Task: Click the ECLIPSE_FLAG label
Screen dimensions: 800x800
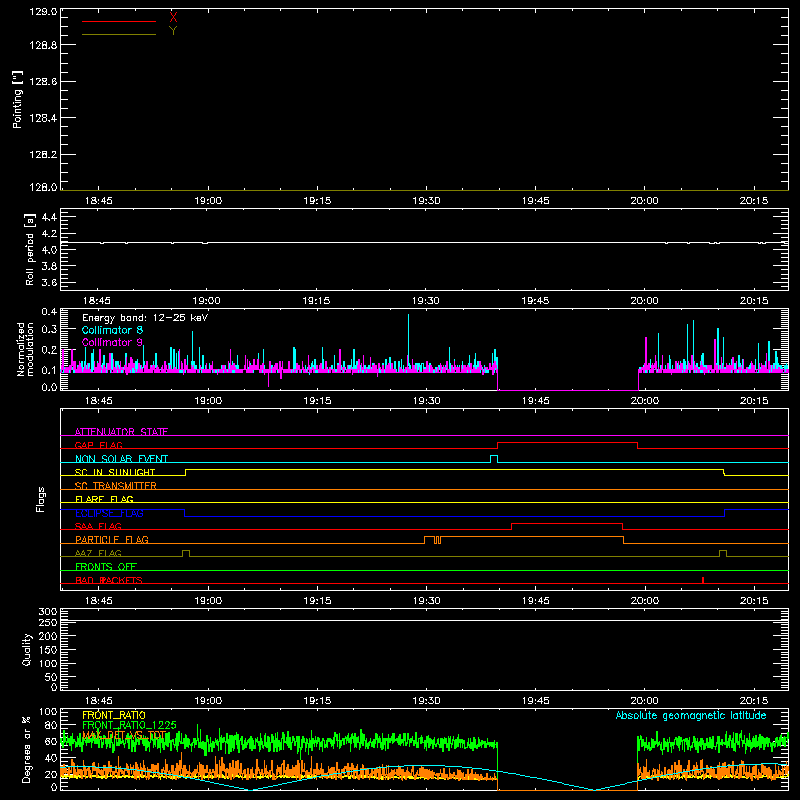Action: pos(109,513)
